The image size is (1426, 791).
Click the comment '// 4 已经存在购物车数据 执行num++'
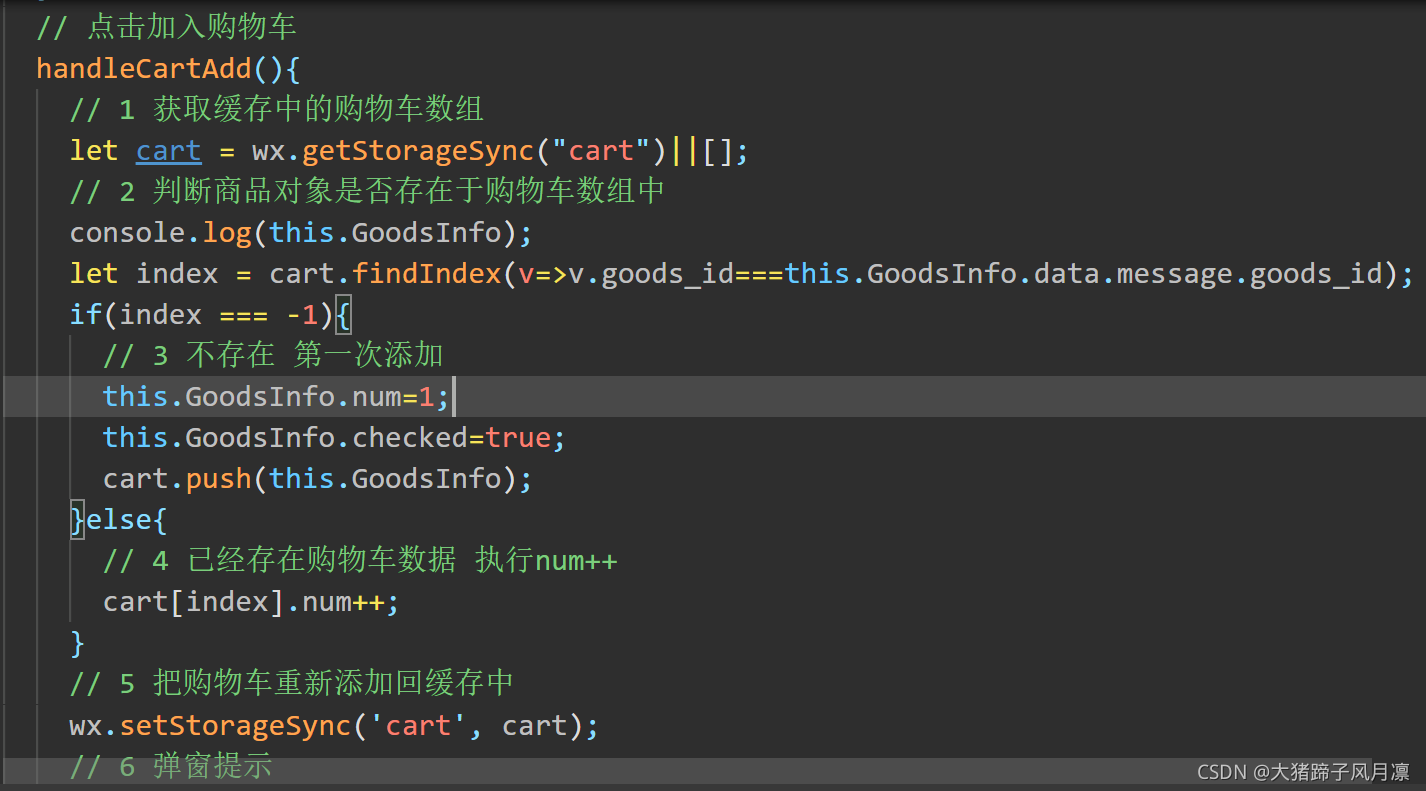(x=360, y=561)
